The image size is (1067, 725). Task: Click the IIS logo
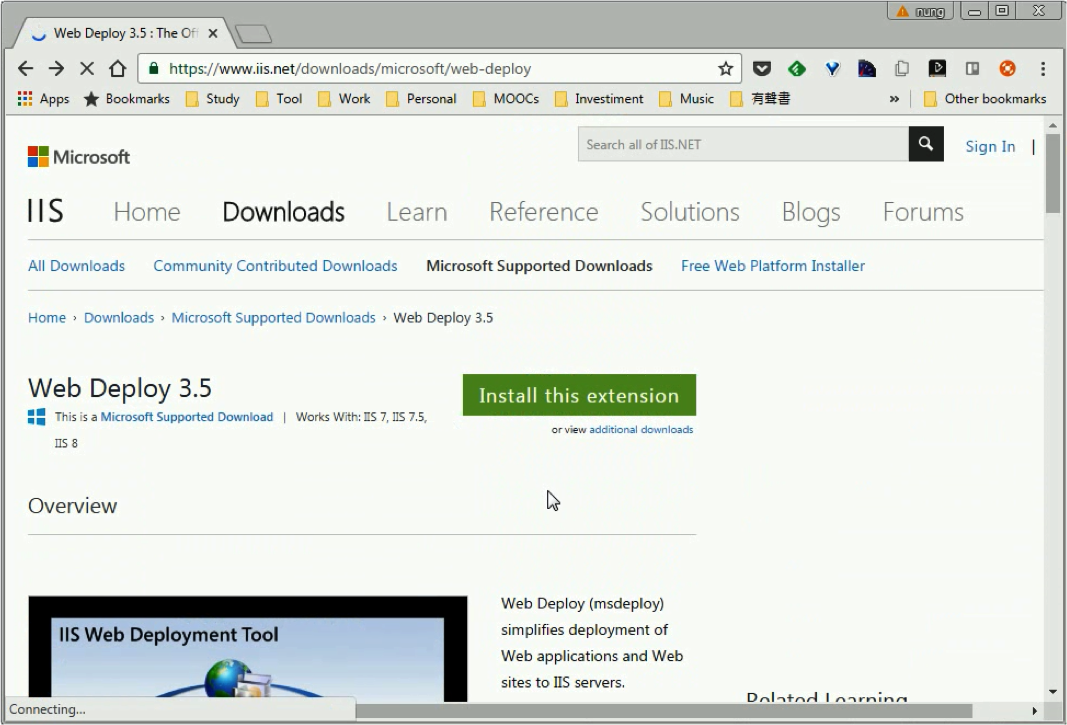coord(46,212)
